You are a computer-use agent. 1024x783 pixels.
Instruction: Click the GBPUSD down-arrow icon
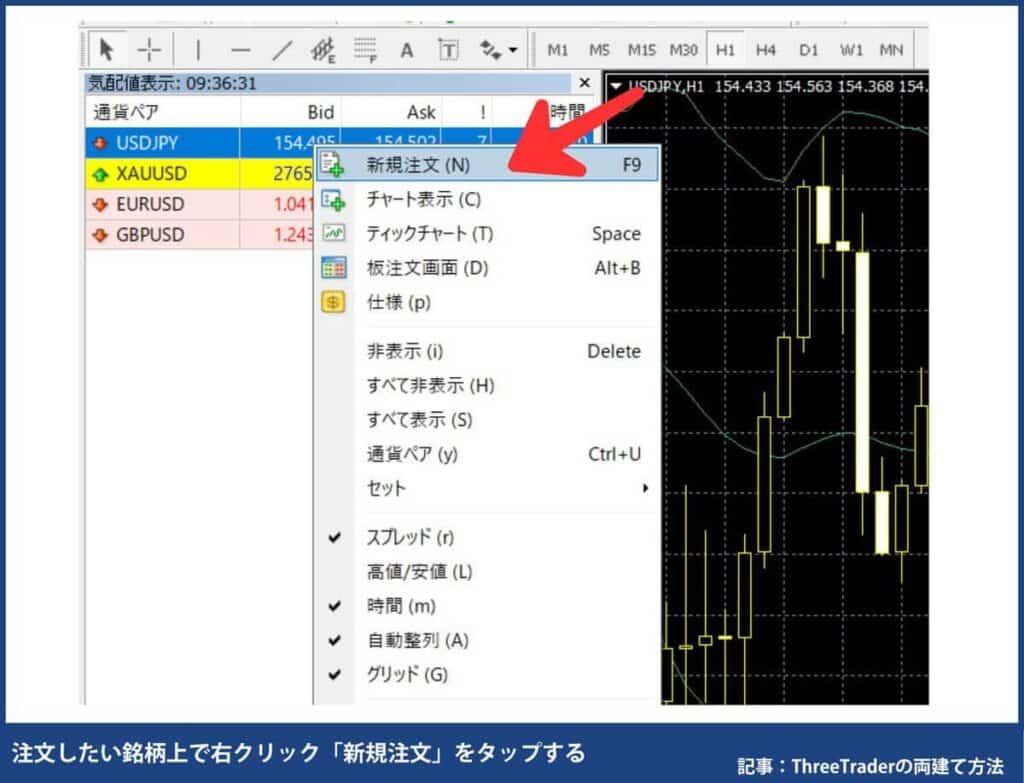(x=100, y=235)
